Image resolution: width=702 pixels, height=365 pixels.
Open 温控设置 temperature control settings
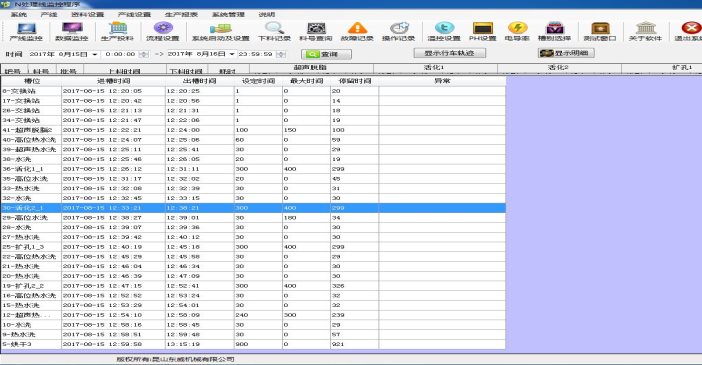(444, 32)
